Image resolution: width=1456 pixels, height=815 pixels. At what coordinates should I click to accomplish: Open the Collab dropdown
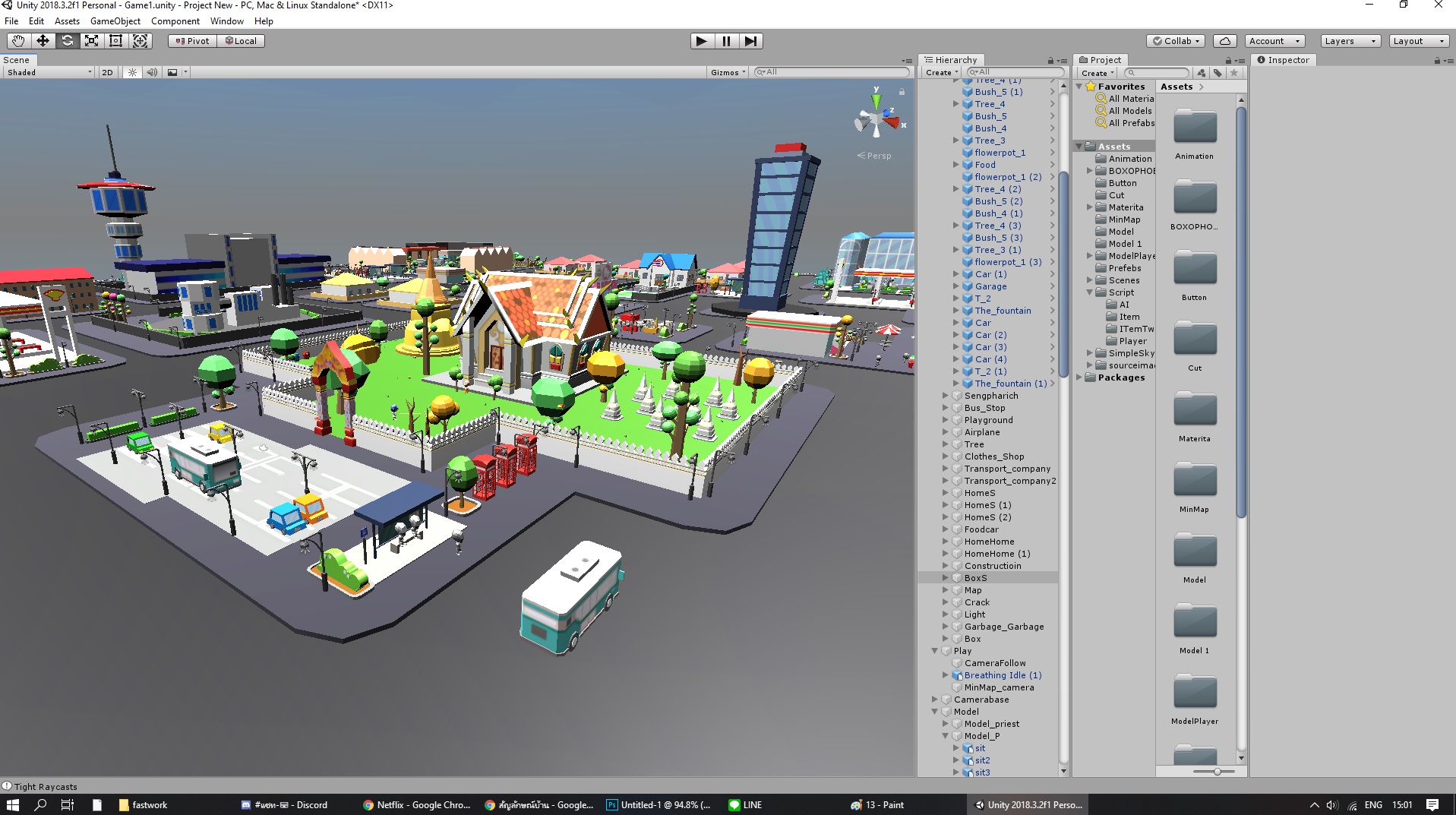pyautogui.click(x=1176, y=41)
